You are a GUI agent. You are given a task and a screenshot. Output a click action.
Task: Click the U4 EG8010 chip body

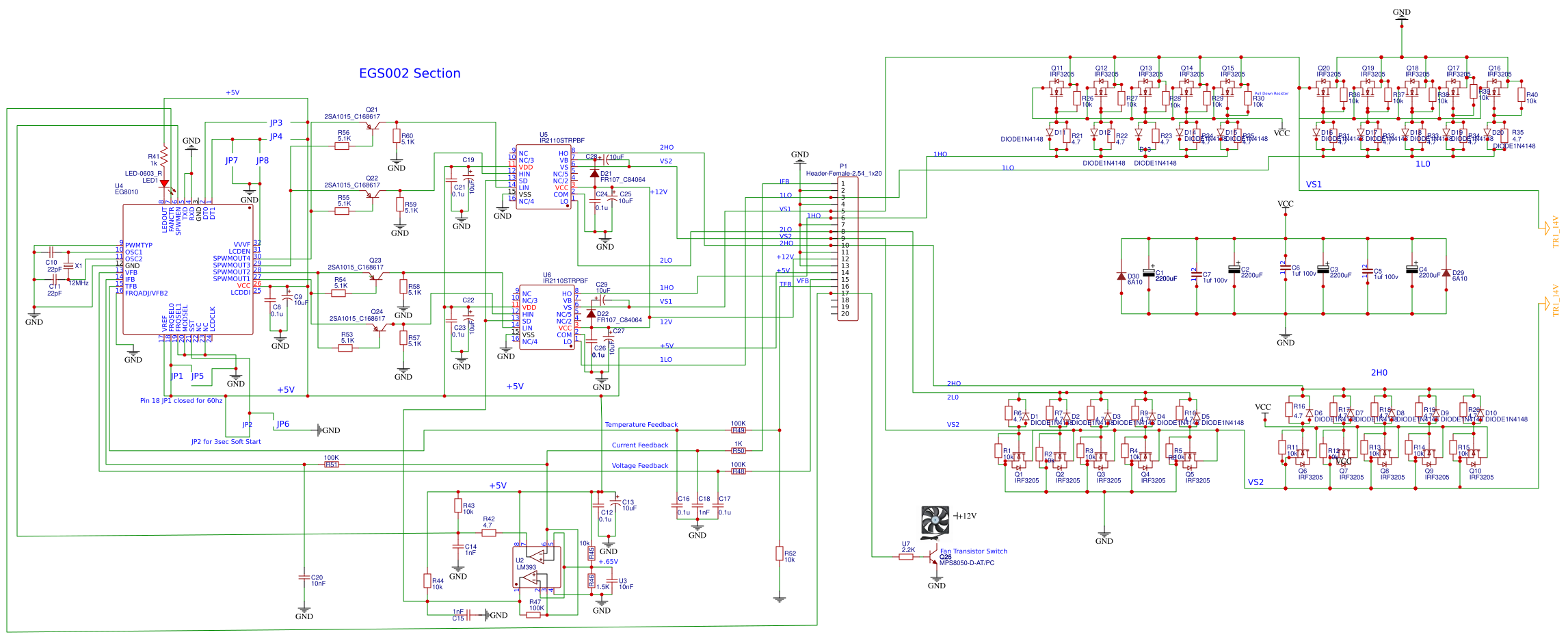(188, 269)
